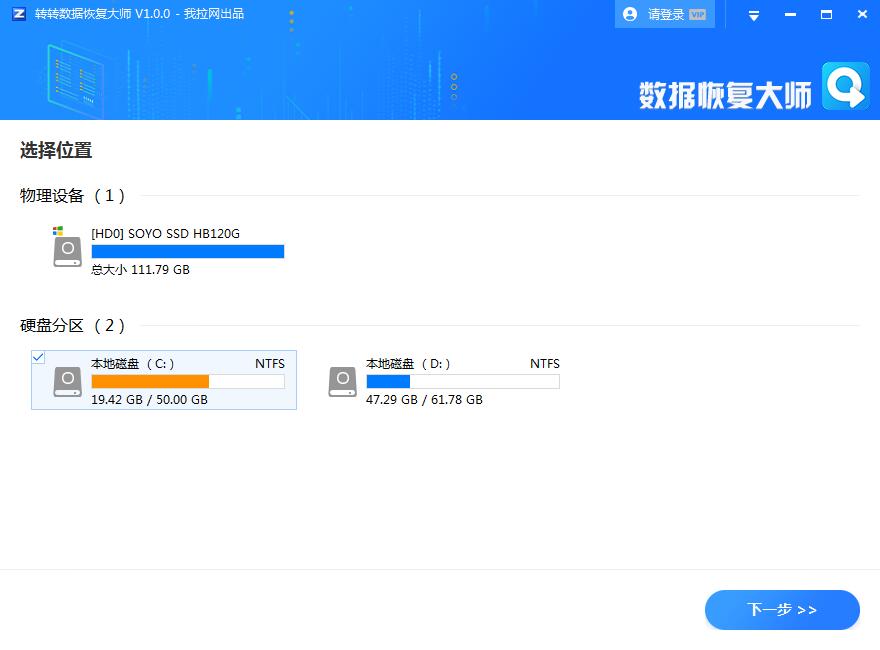
Task: Click the VIP badge icon
Action: (697, 15)
